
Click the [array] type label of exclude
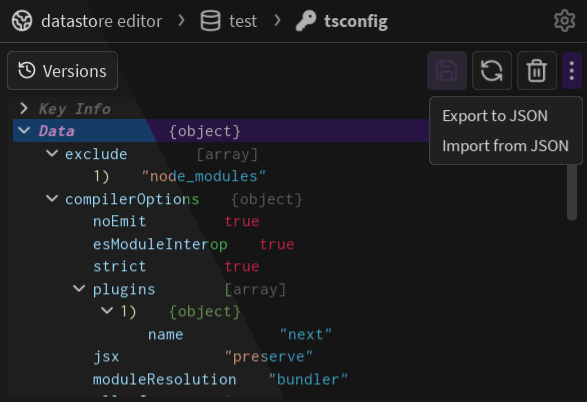227,154
